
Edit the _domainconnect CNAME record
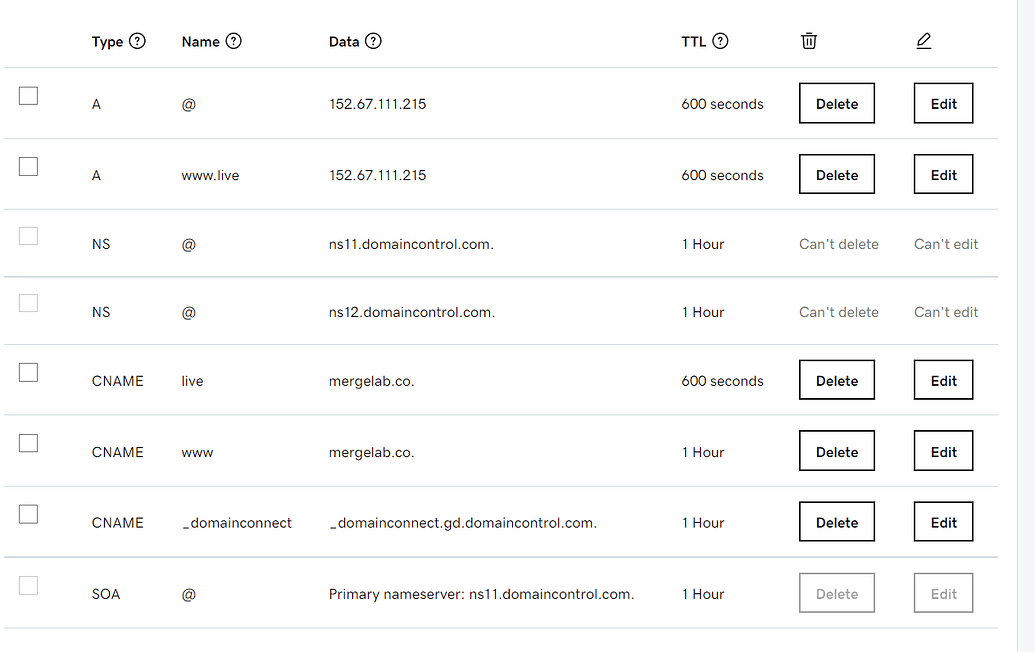[x=943, y=523]
